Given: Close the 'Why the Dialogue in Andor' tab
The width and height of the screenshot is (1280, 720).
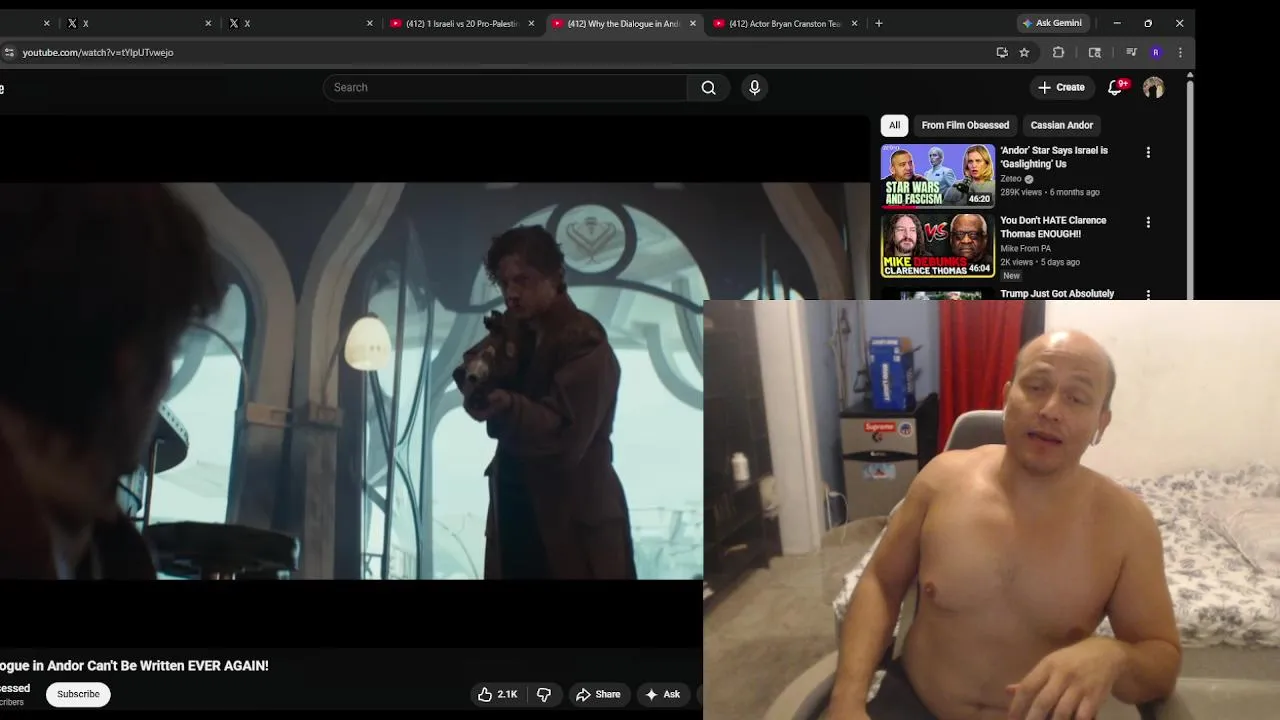Looking at the screenshot, I should point(692,23).
